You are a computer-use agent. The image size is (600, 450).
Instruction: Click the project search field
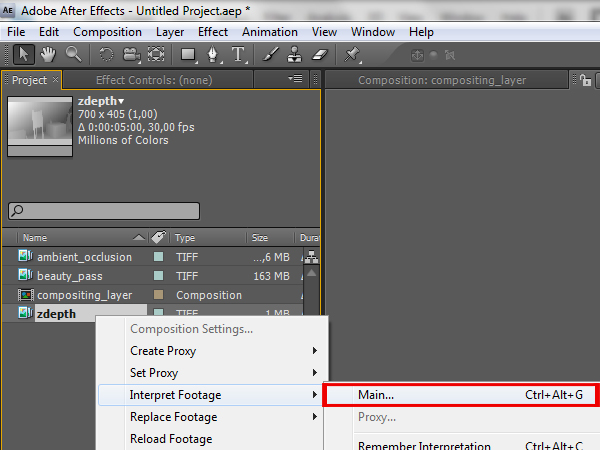pyautogui.click(x=104, y=211)
